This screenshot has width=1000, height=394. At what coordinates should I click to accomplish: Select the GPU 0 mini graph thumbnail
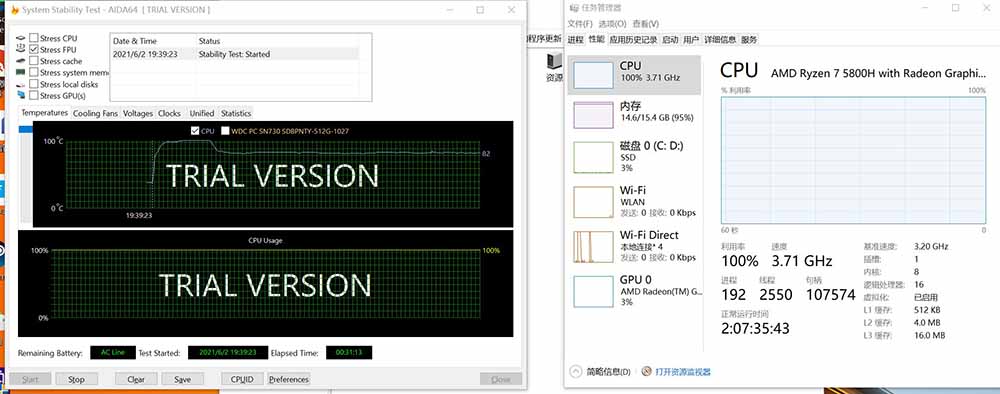pyautogui.click(x=593, y=291)
